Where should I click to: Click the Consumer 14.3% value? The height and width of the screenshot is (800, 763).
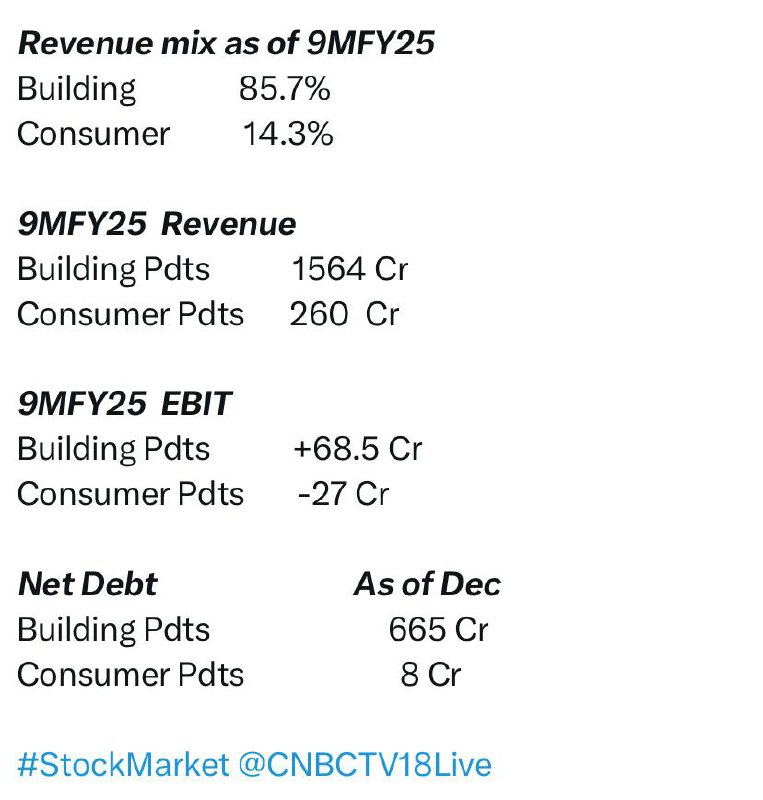pos(288,134)
